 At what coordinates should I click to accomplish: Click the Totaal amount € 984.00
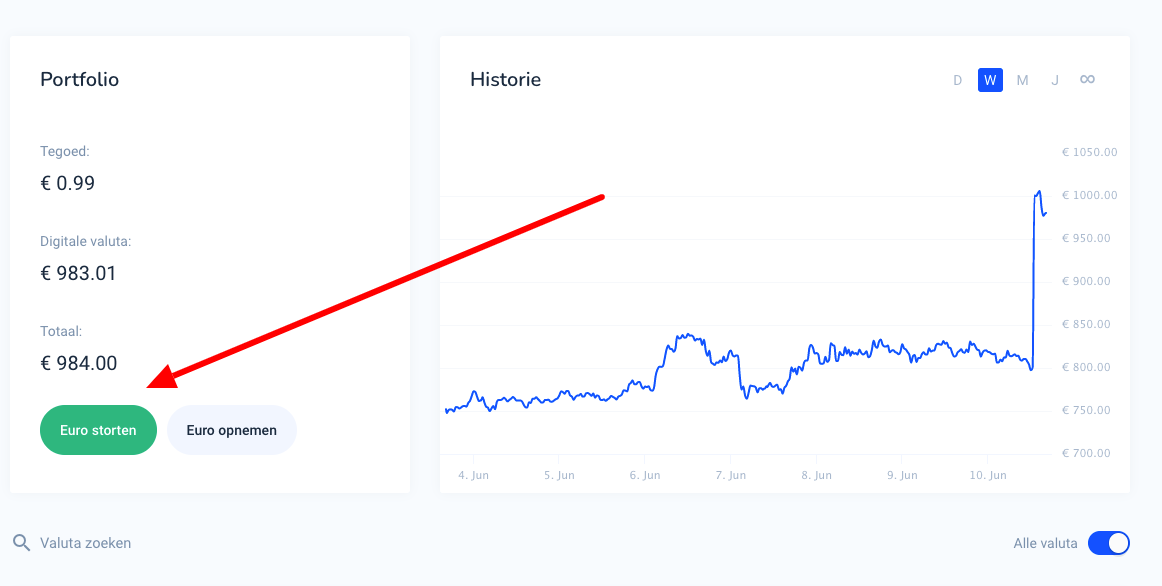click(x=77, y=363)
